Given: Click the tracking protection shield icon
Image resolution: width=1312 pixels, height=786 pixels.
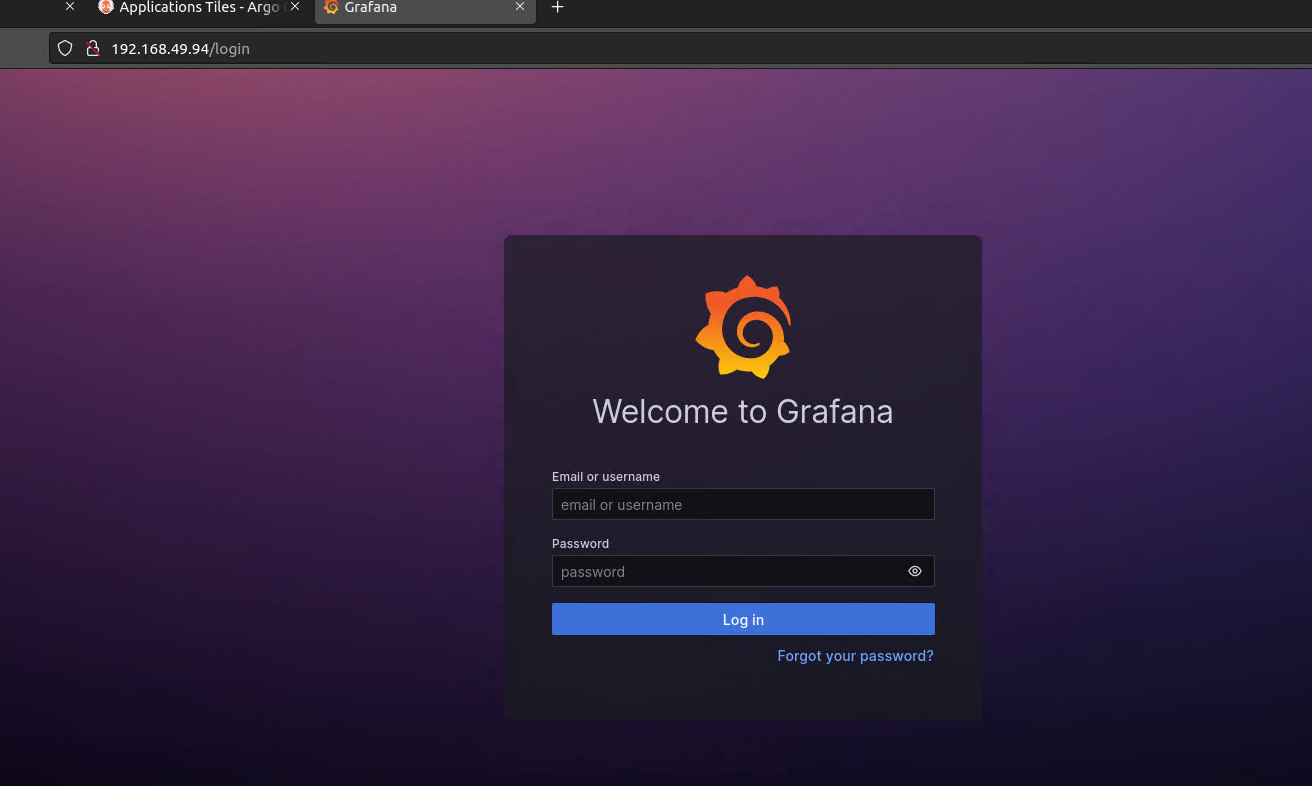Looking at the screenshot, I should point(65,48).
